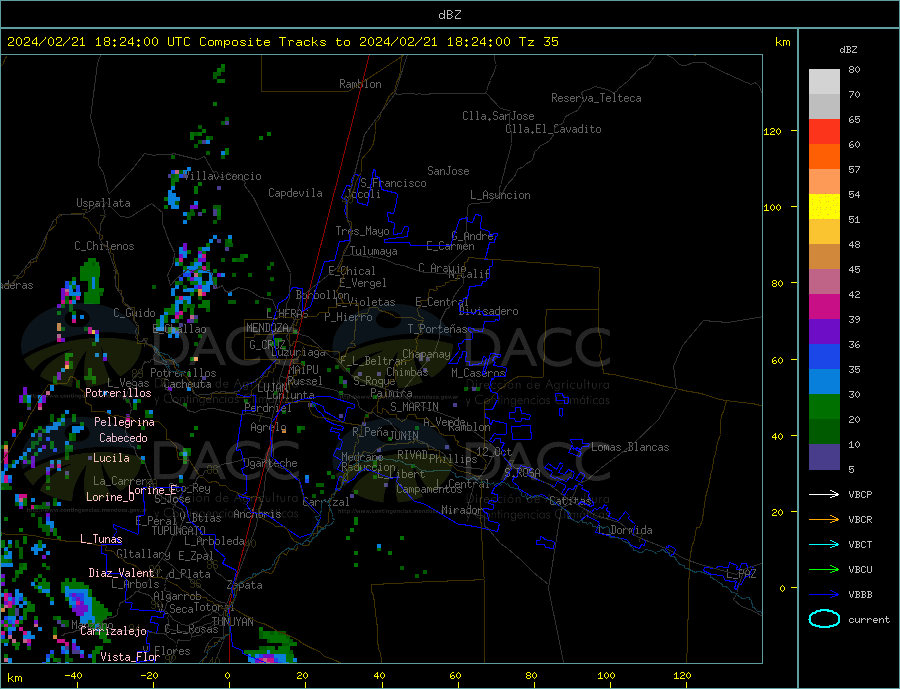The width and height of the screenshot is (900, 689).
Task: Select the 65 dBZ red color swatch
Action: (824, 131)
